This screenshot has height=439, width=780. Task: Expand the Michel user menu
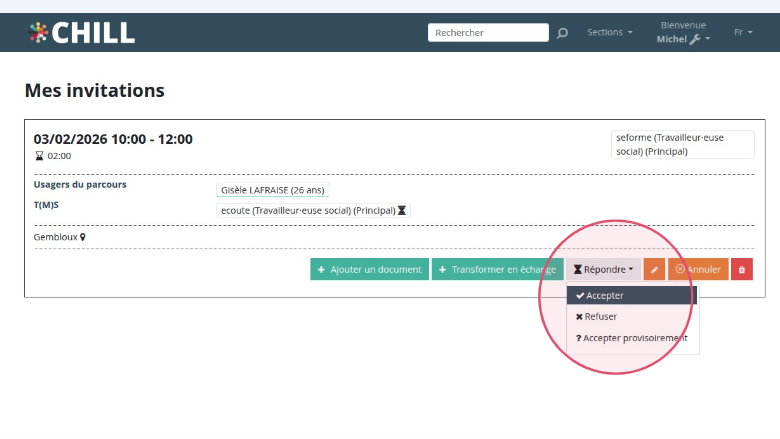pyautogui.click(x=683, y=39)
